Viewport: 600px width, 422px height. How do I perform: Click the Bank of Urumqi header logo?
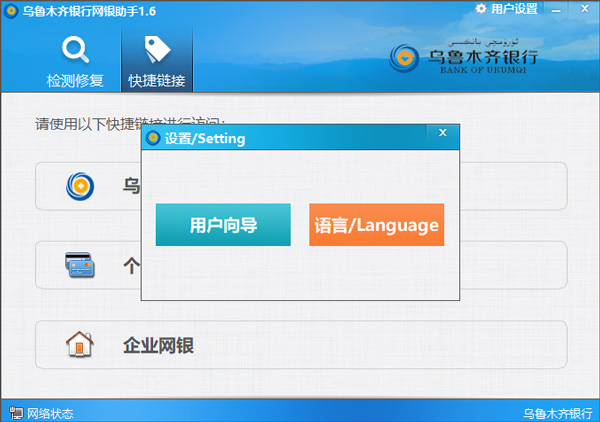pyautogui.click(x=464, y=57)
